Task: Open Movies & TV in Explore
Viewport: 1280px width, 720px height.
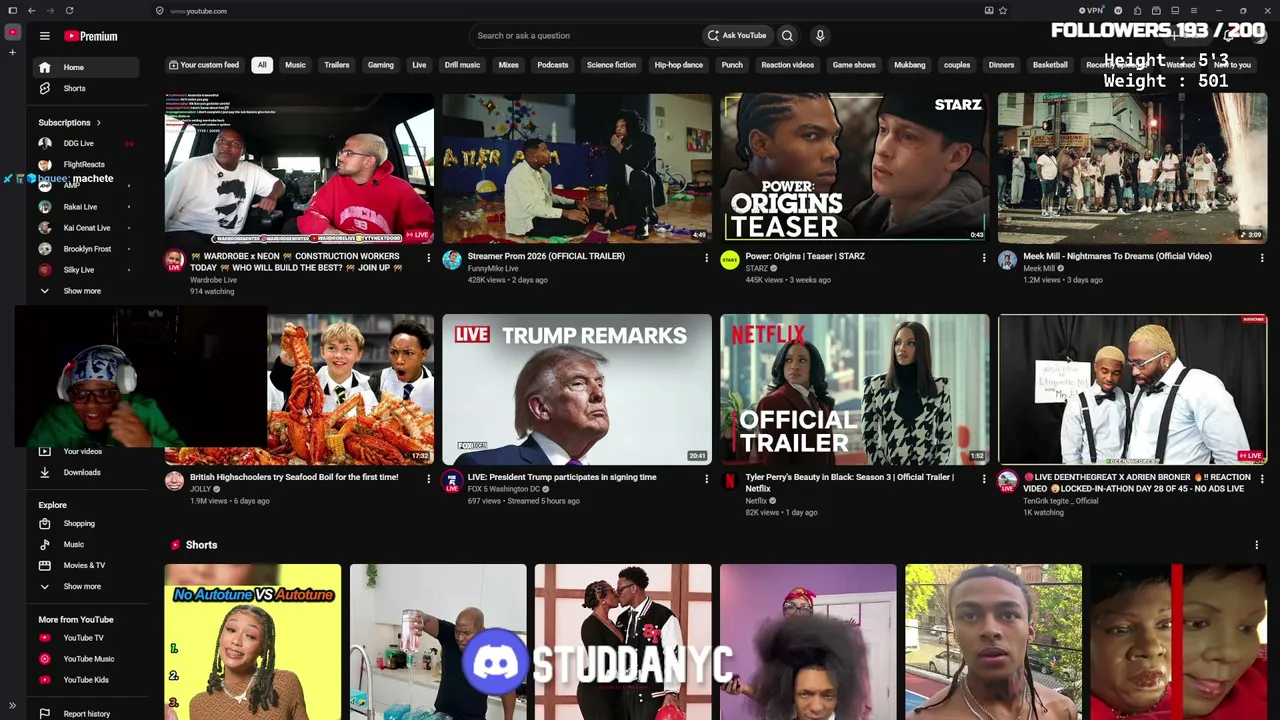Action: pos(83,565)
